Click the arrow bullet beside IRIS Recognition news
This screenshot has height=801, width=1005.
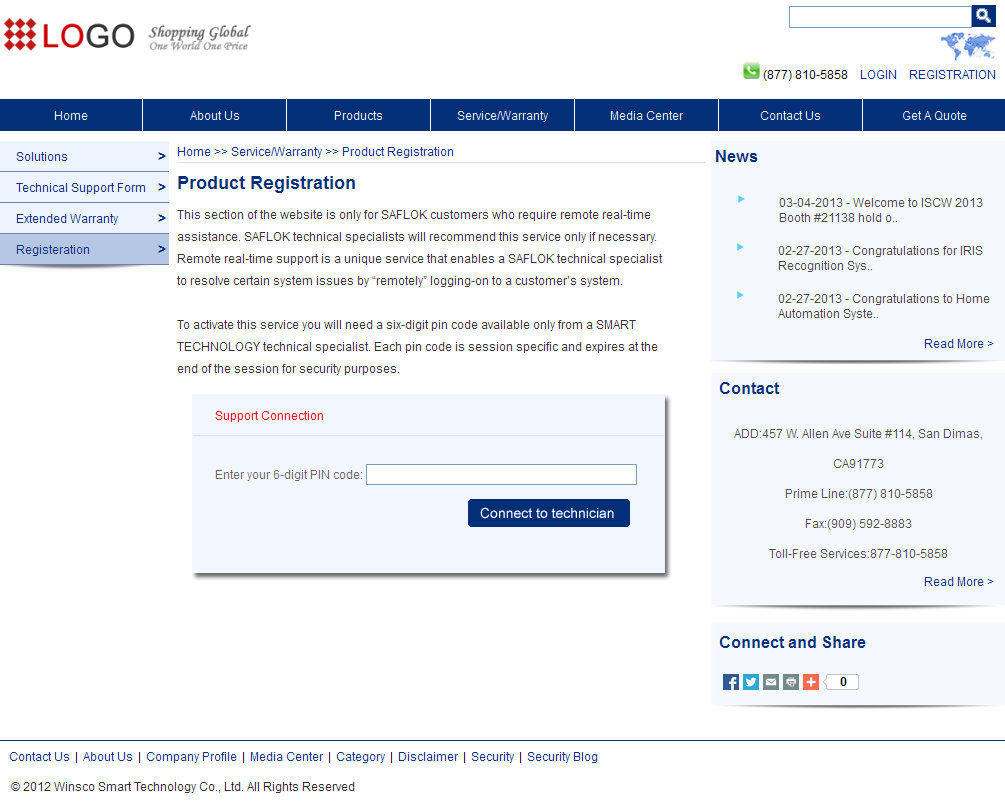click(740, 247)
